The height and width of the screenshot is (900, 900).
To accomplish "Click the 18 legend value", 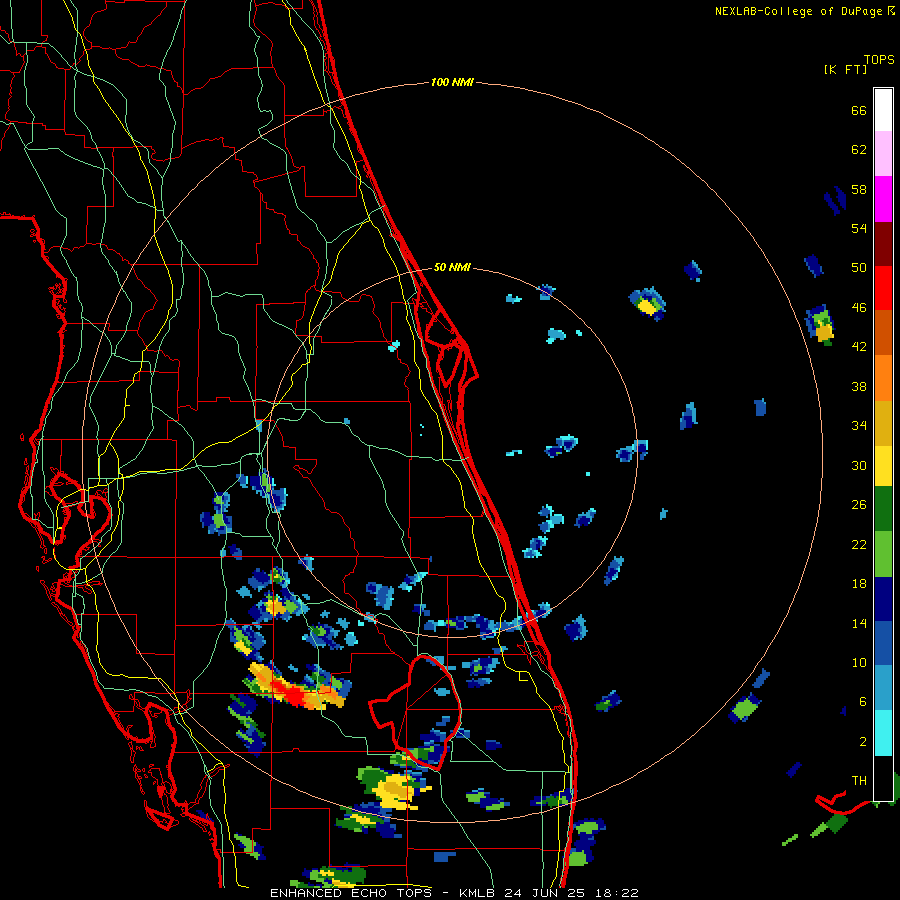I will (859, 584).
